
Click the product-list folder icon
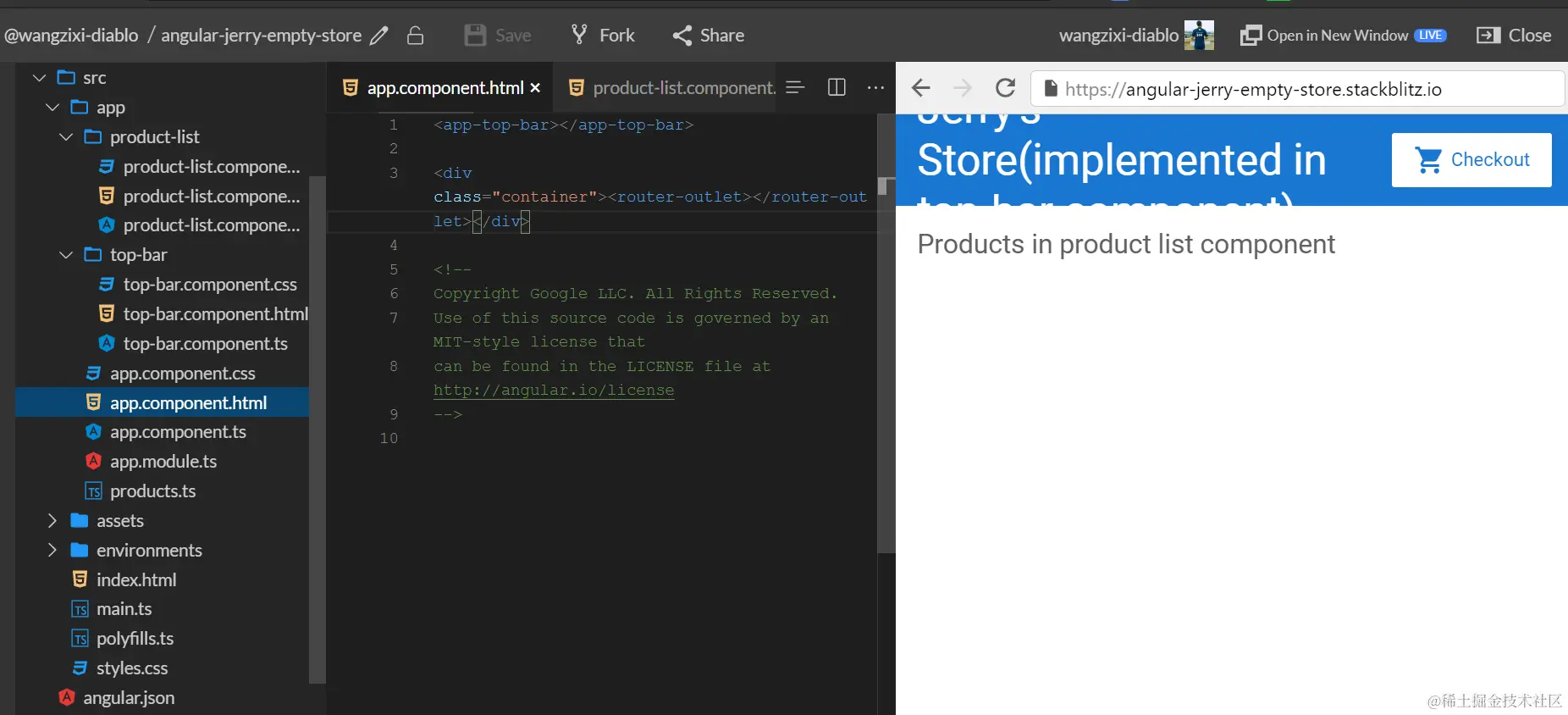click(93, 137)
